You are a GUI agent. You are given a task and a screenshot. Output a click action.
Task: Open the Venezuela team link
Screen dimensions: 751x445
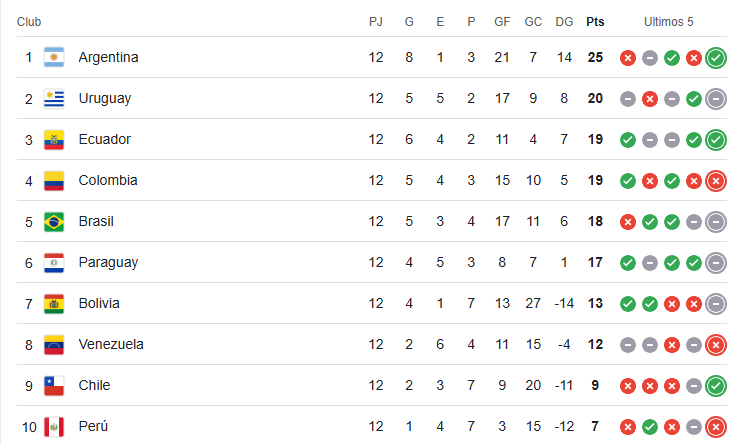(111, 344)
